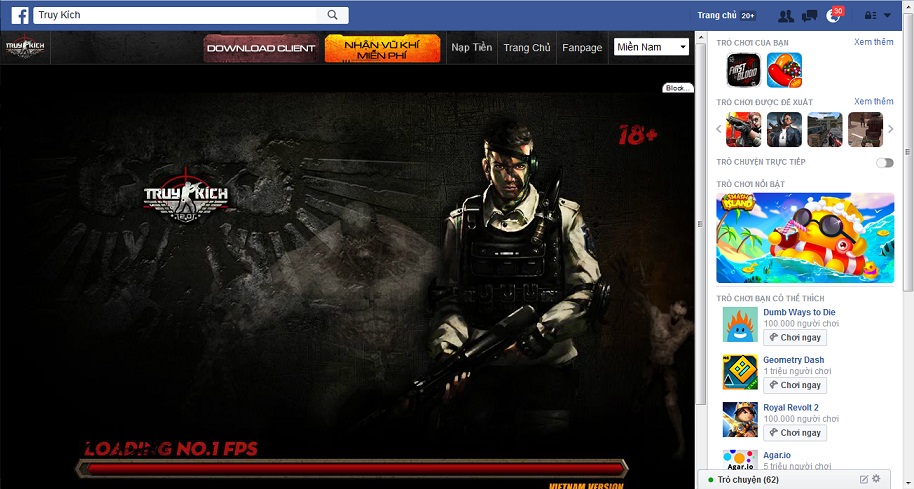This screenshot has width=914, height=489.
Task: Open Geometry Dash icon
Action: (740, 372)
